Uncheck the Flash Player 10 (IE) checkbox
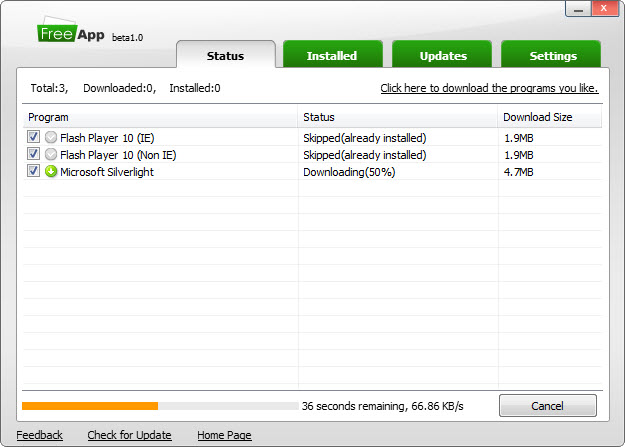The width and height of the screenshot is (625, 447). coord(33,137)
